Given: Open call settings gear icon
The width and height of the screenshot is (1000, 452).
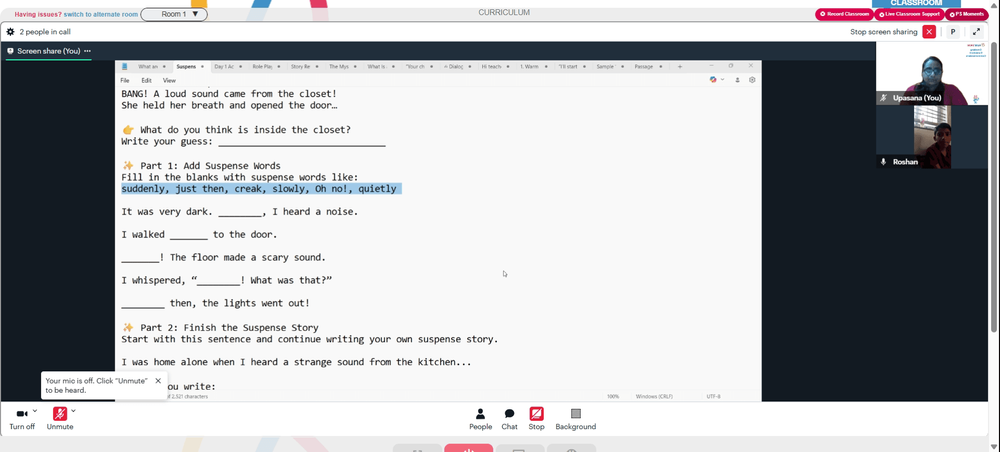Looking at the screenshot, I should [x=10, y=31].
